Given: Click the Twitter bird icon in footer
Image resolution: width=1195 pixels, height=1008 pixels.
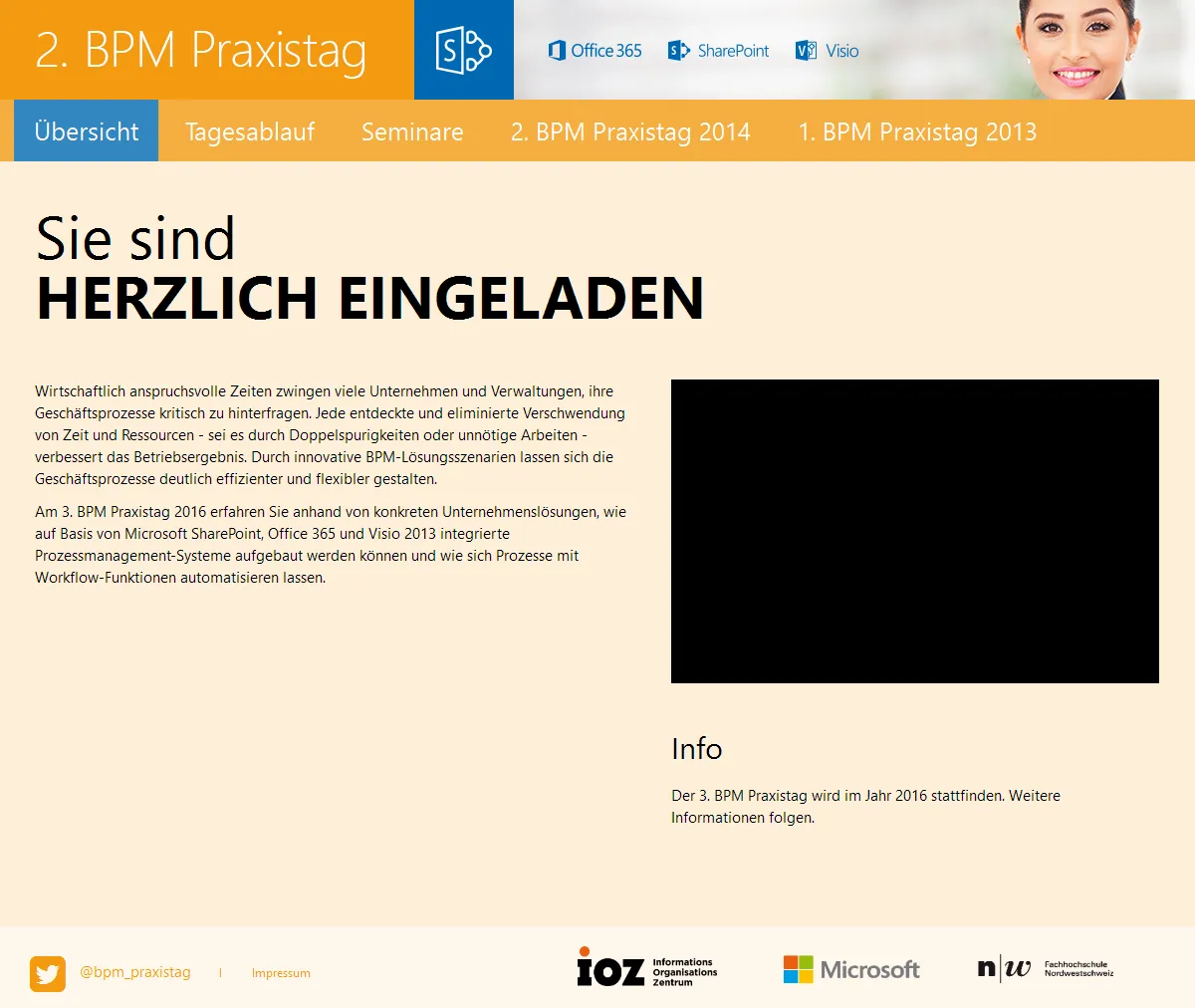Looking at the screenshot, I should click(x=48, y=973).
